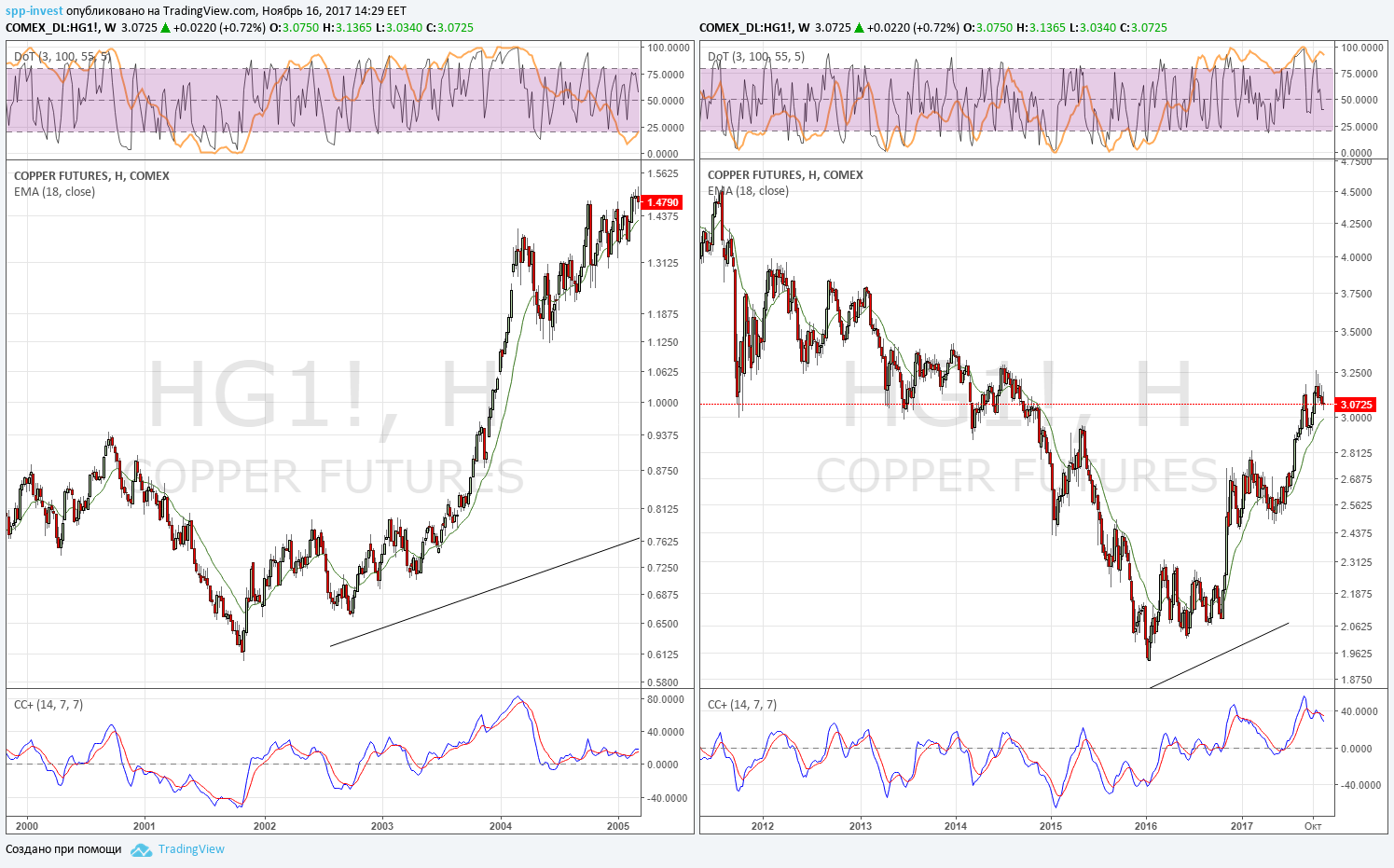
Task: Click the Окт marker on right time axis
Action: coord(1313,826)
